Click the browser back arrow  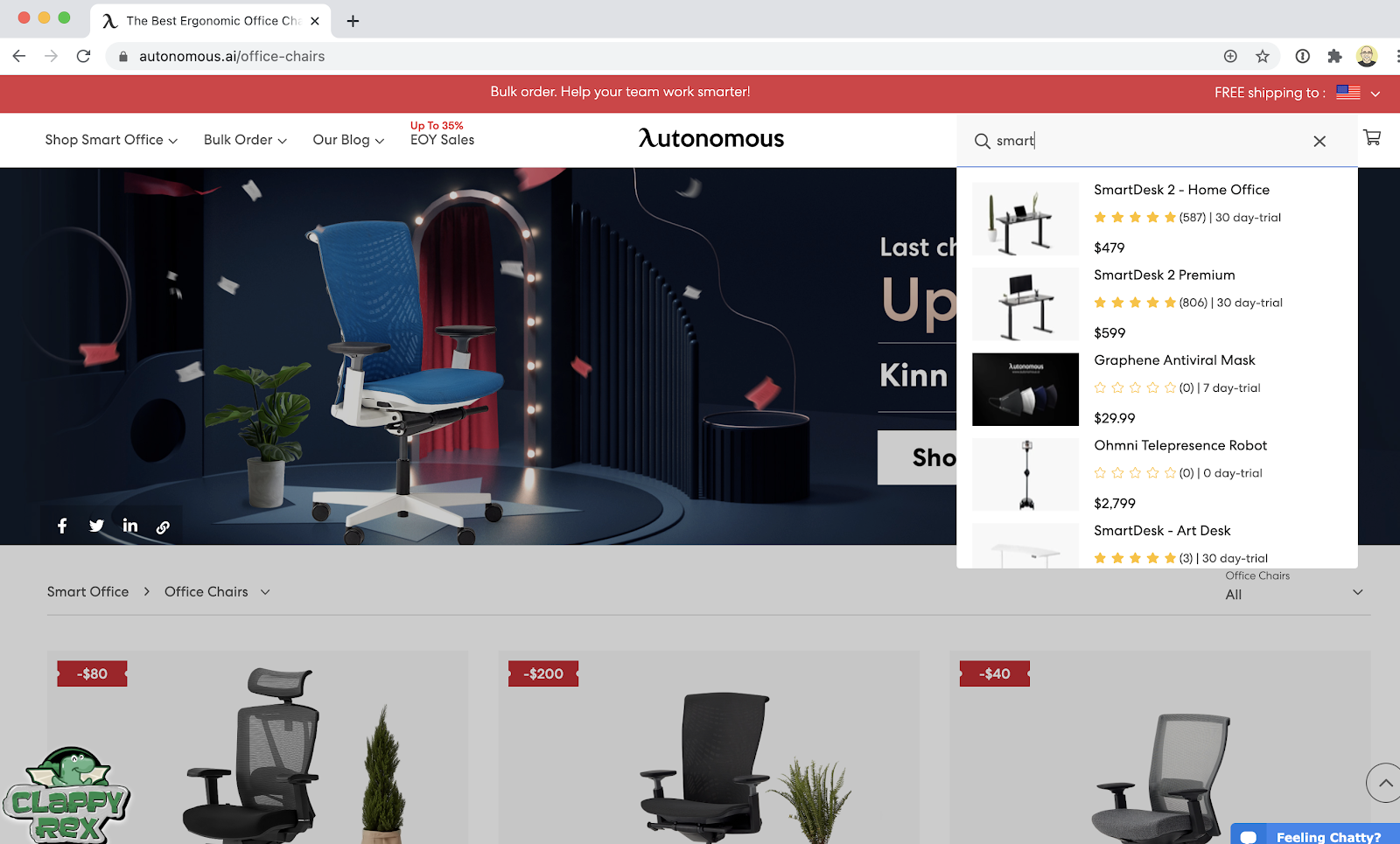pyautogui.click(x=19, y=56)
